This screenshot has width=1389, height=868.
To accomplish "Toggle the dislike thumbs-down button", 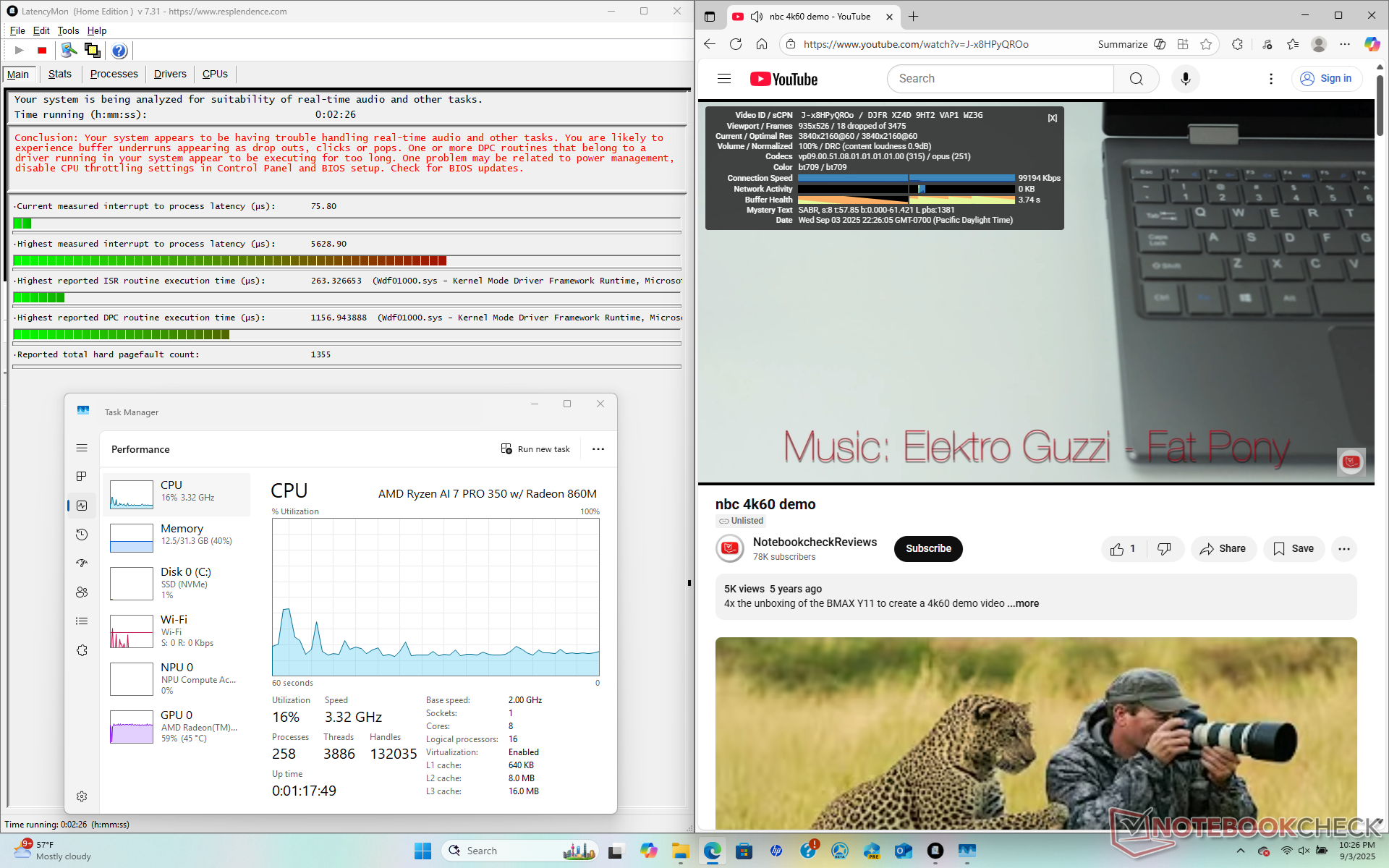I will point(1164,549).
